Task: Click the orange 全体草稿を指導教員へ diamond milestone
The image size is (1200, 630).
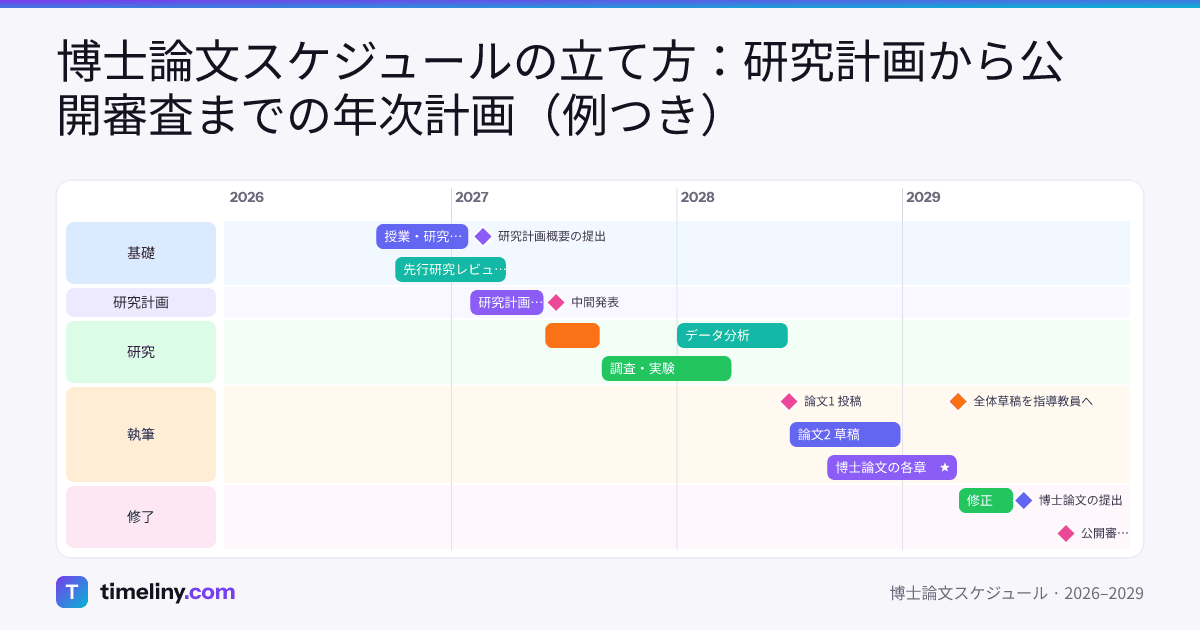Action: pyautogui.click(x=958, y=401)
